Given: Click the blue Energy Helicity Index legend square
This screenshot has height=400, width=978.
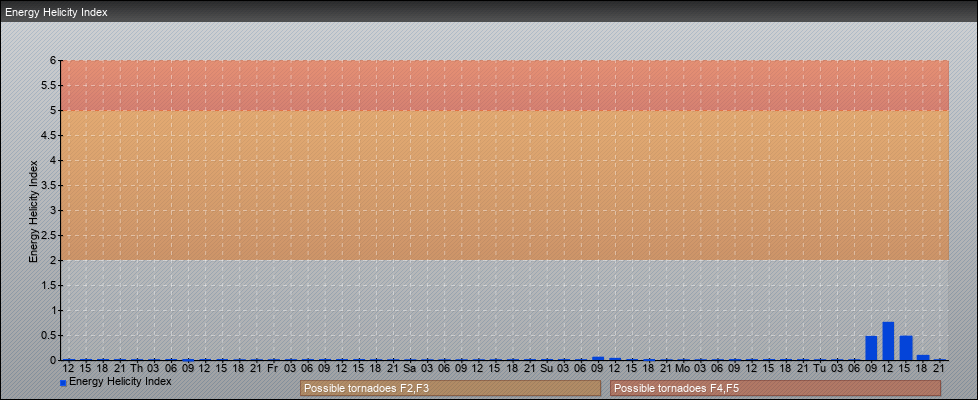Looking at the screenshot, I should coord(63,383).
